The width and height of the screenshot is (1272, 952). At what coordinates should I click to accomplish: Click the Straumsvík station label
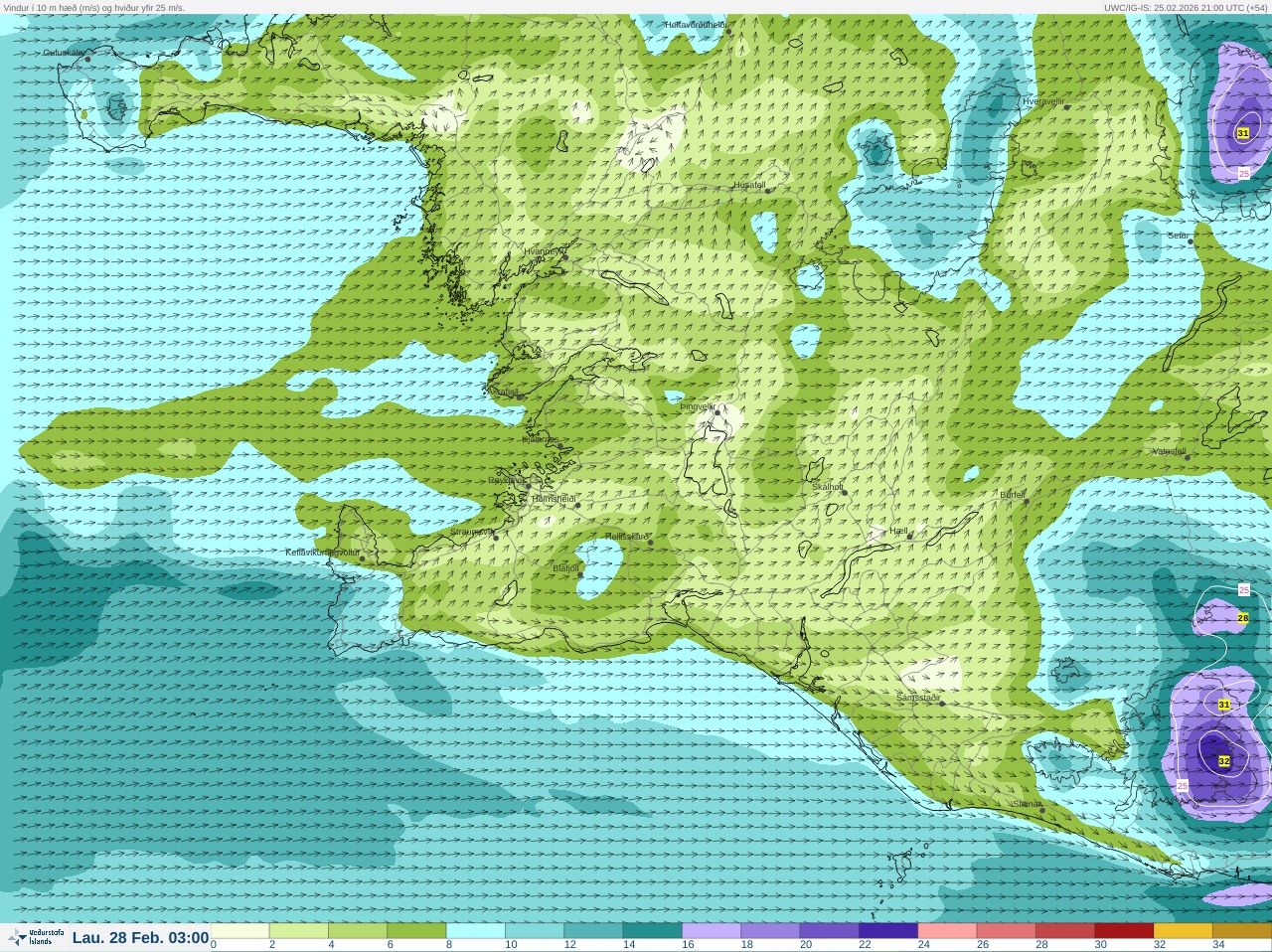pyautogui.click(x=471, y=532)
